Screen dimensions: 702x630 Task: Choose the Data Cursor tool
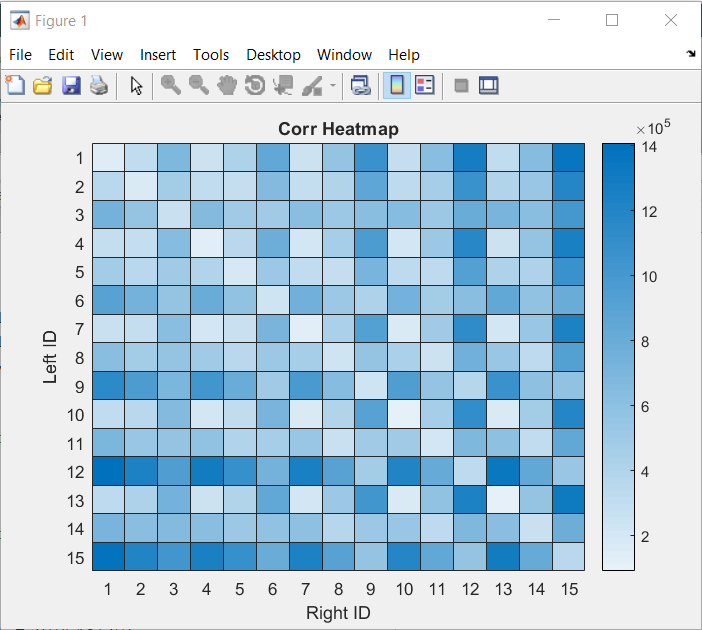click(x=283, y=85)
